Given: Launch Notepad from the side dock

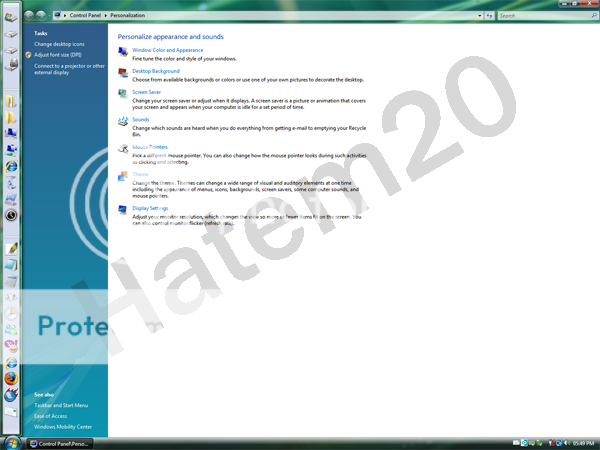Looking at the screenshot, I should point(11,265).
